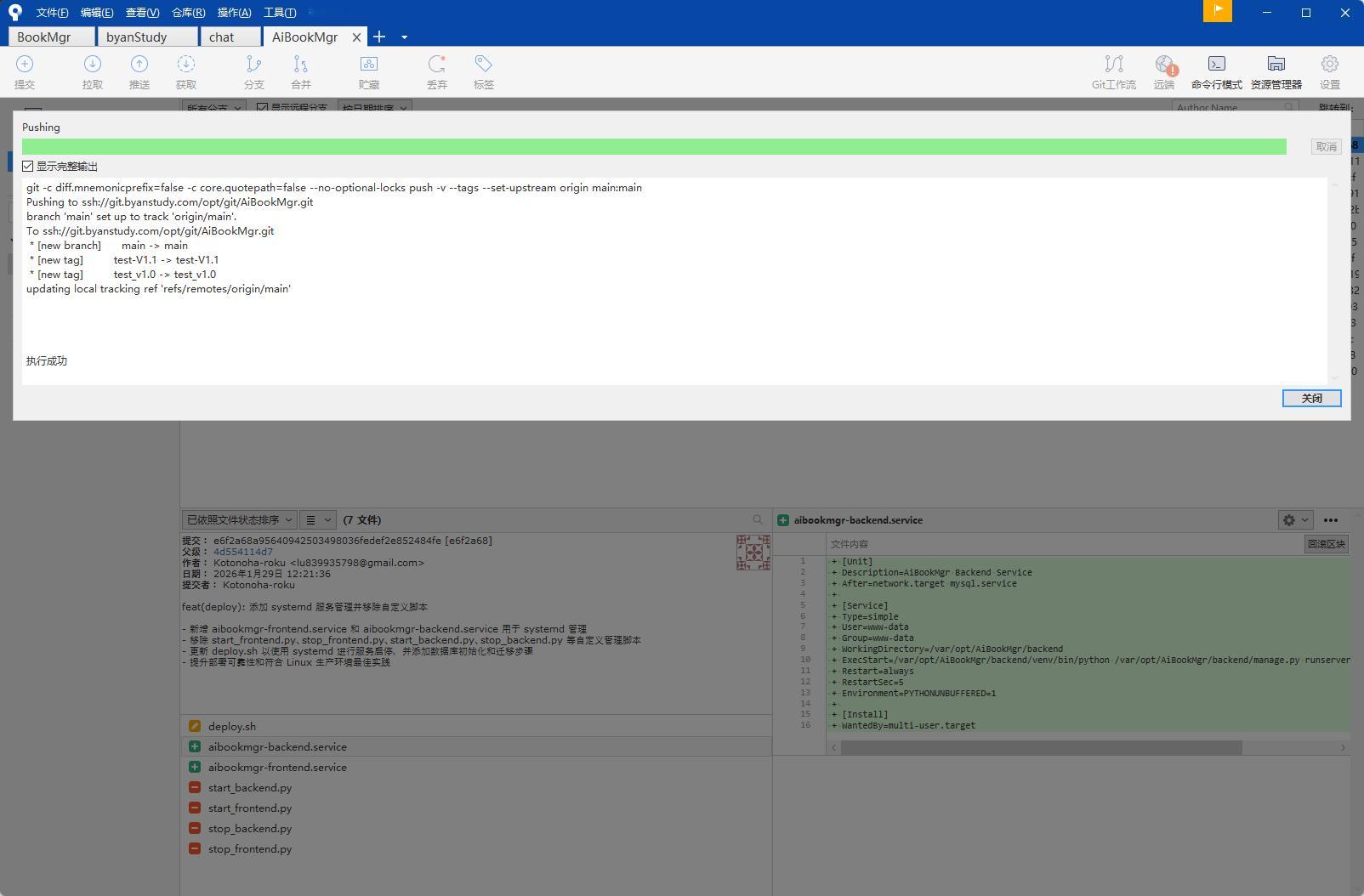Viewport: 1364px width, 896px height.
Task: Switch to the BookMgr tab
Action: point(52,37)
